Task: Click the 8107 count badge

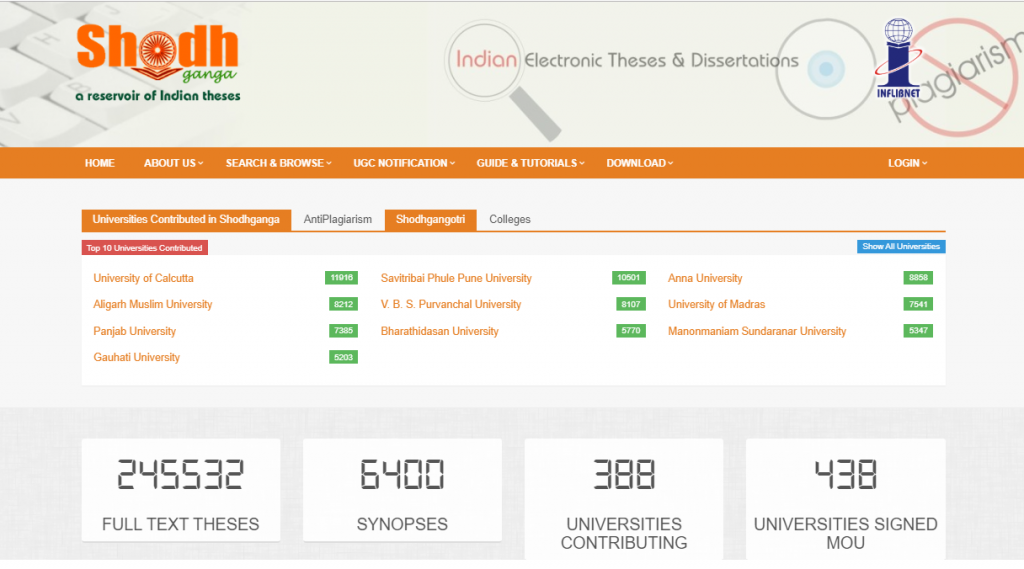Action: click(631, 304)
